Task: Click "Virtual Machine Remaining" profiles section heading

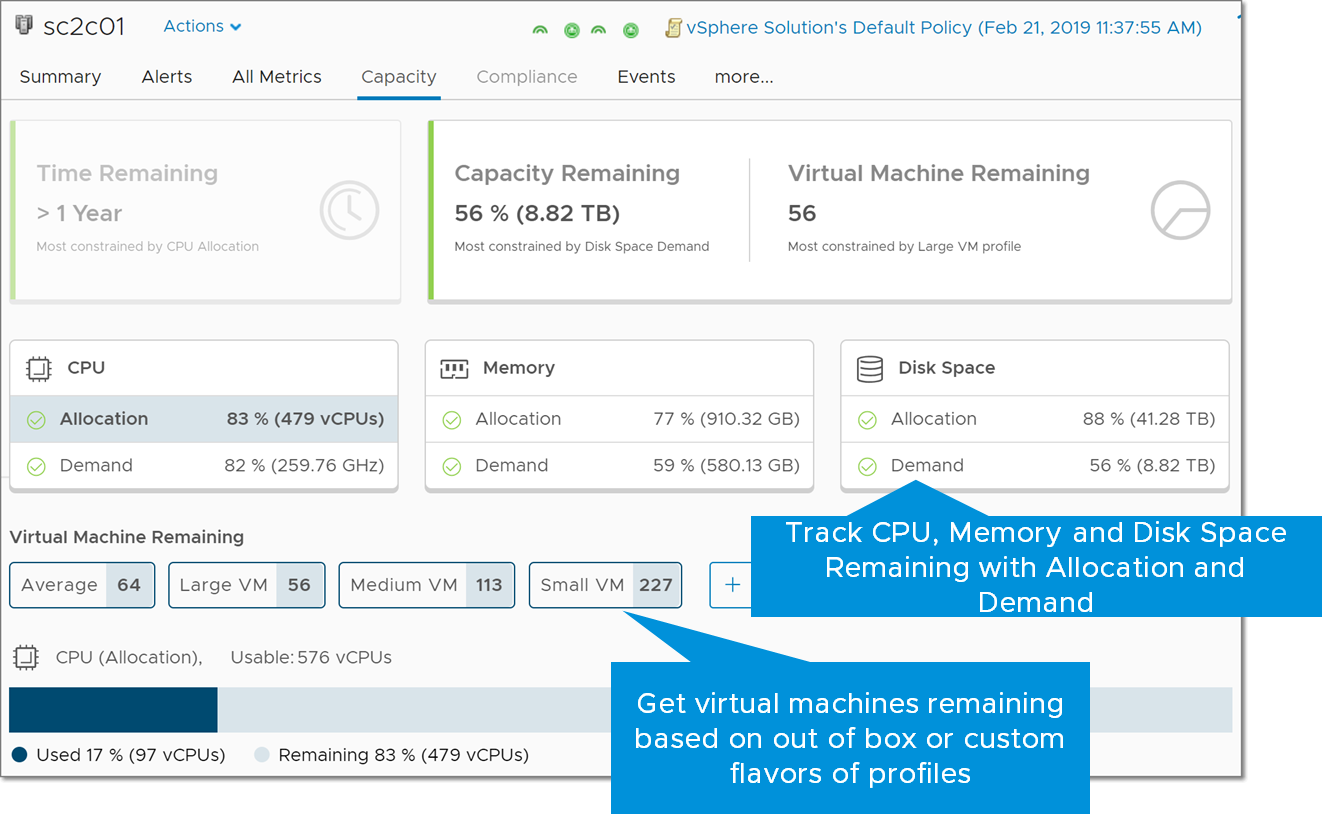Action: pyautogui.click(x=126, y=537)
